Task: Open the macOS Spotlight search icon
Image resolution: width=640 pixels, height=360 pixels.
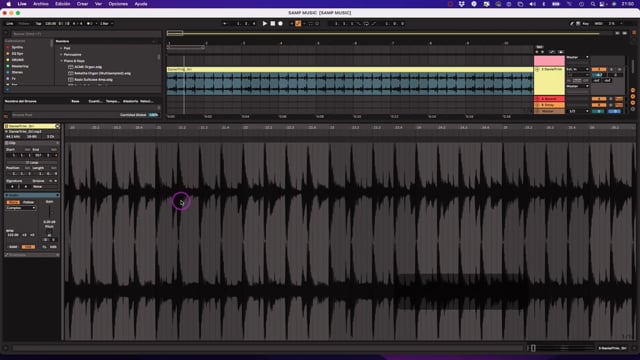Action: point(593,4)
